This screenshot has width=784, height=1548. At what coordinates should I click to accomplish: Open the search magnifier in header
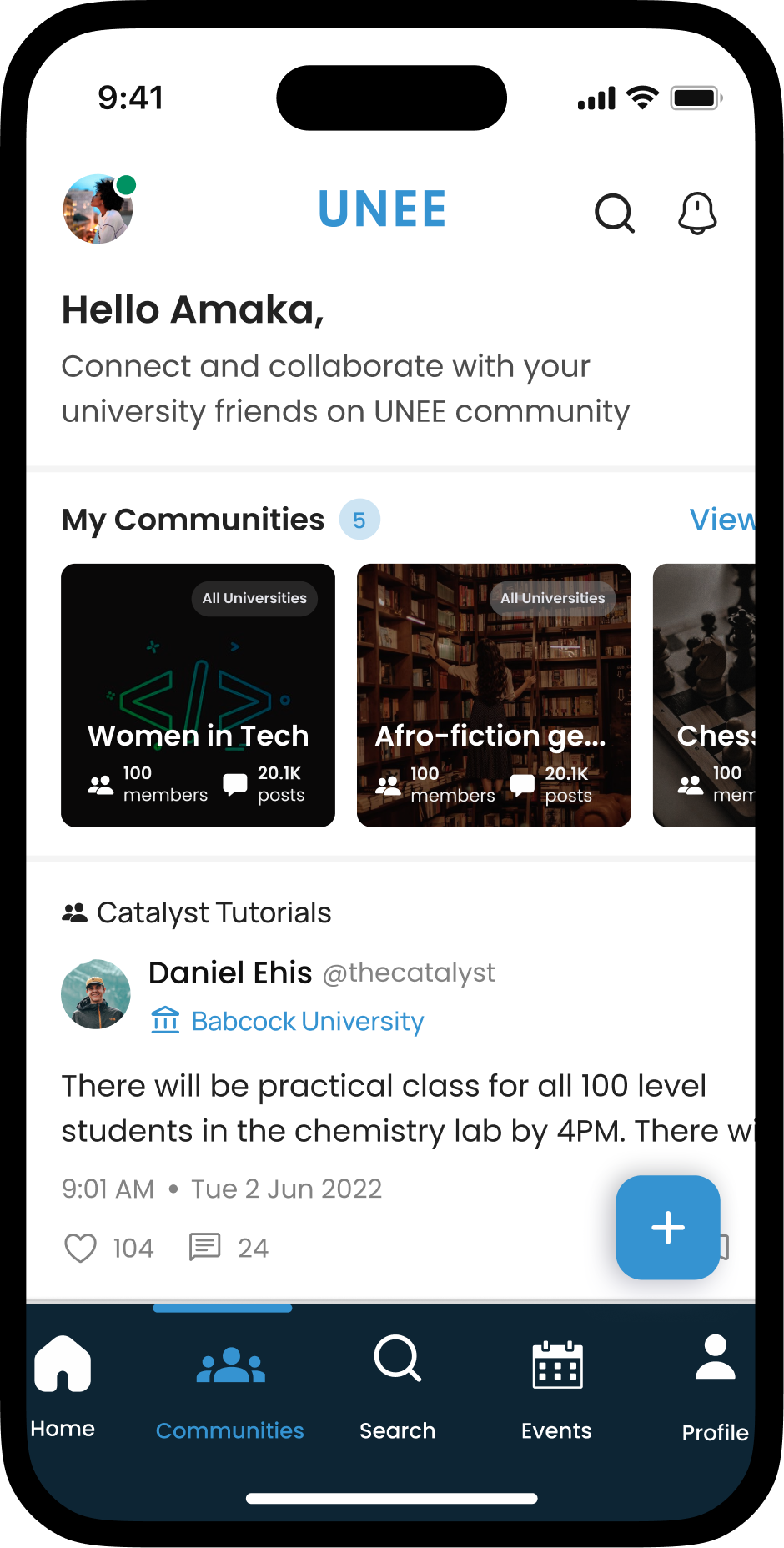click(615, 214)
